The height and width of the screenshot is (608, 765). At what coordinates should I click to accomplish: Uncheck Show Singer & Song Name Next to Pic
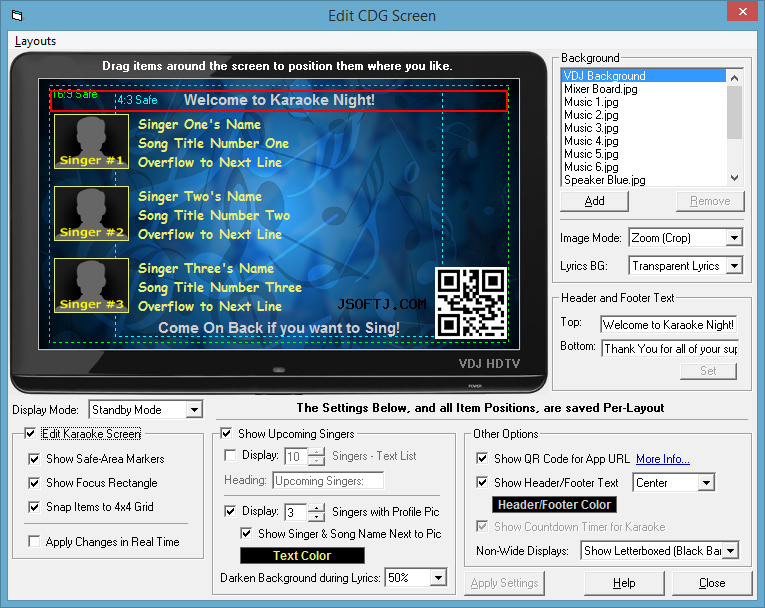click(x=246, y=533)
